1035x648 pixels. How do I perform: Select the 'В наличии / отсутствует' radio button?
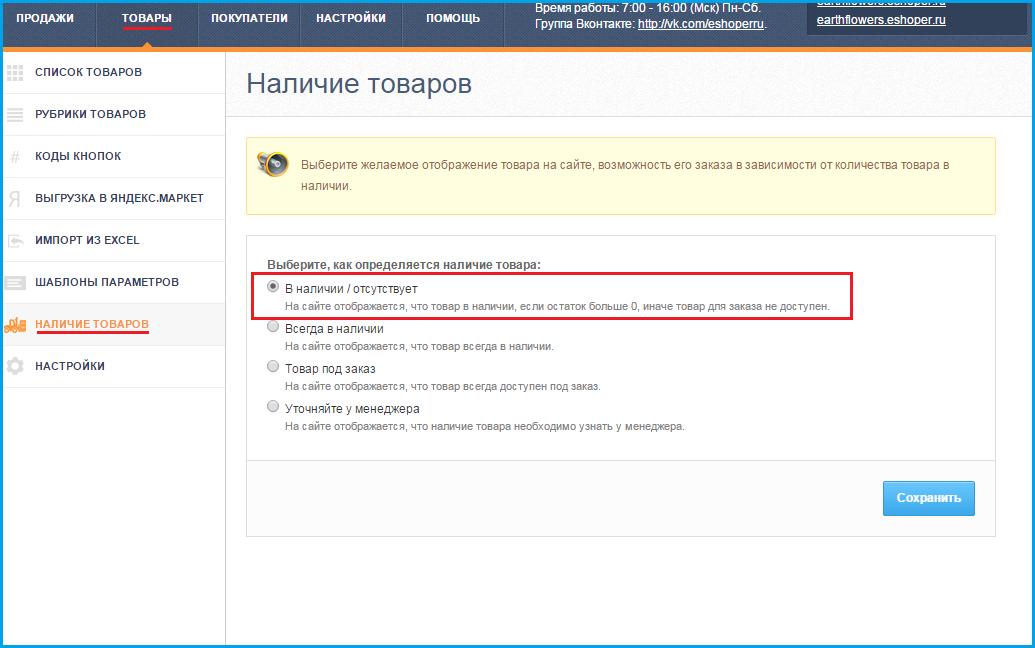click(x=273, y=286)
